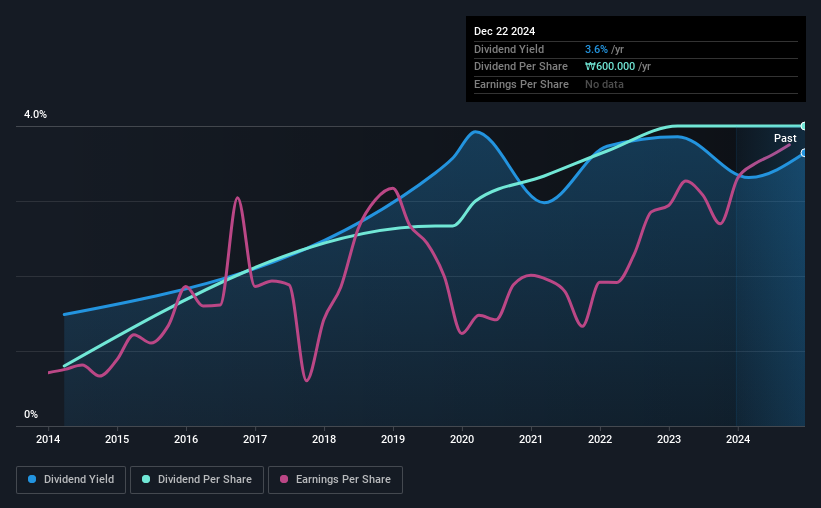The image size is (821, 508).
Task: Click the tooltip Earnings Per Share row label
Action: 521,84
